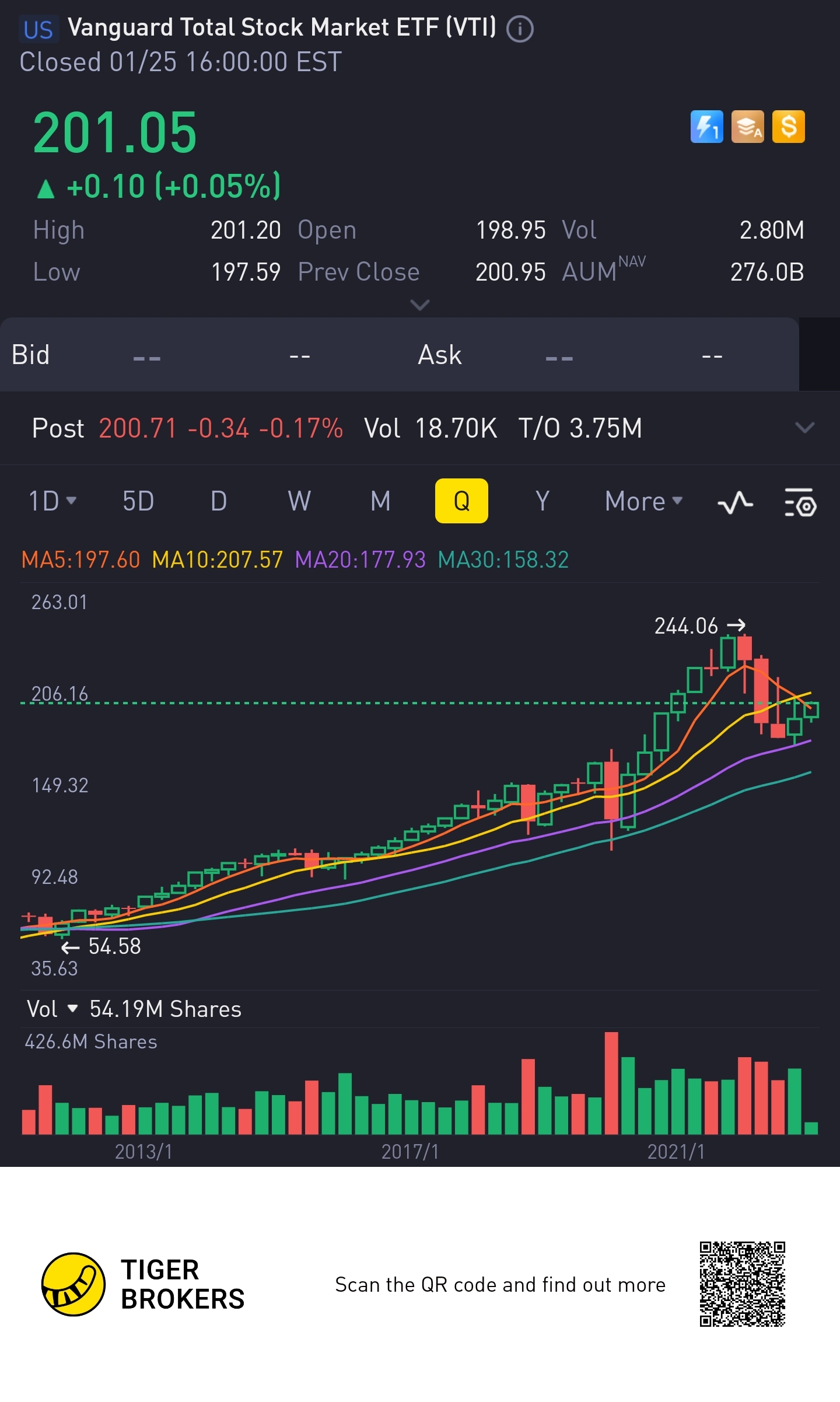Open the 1D timeframe dropdown

52,501
